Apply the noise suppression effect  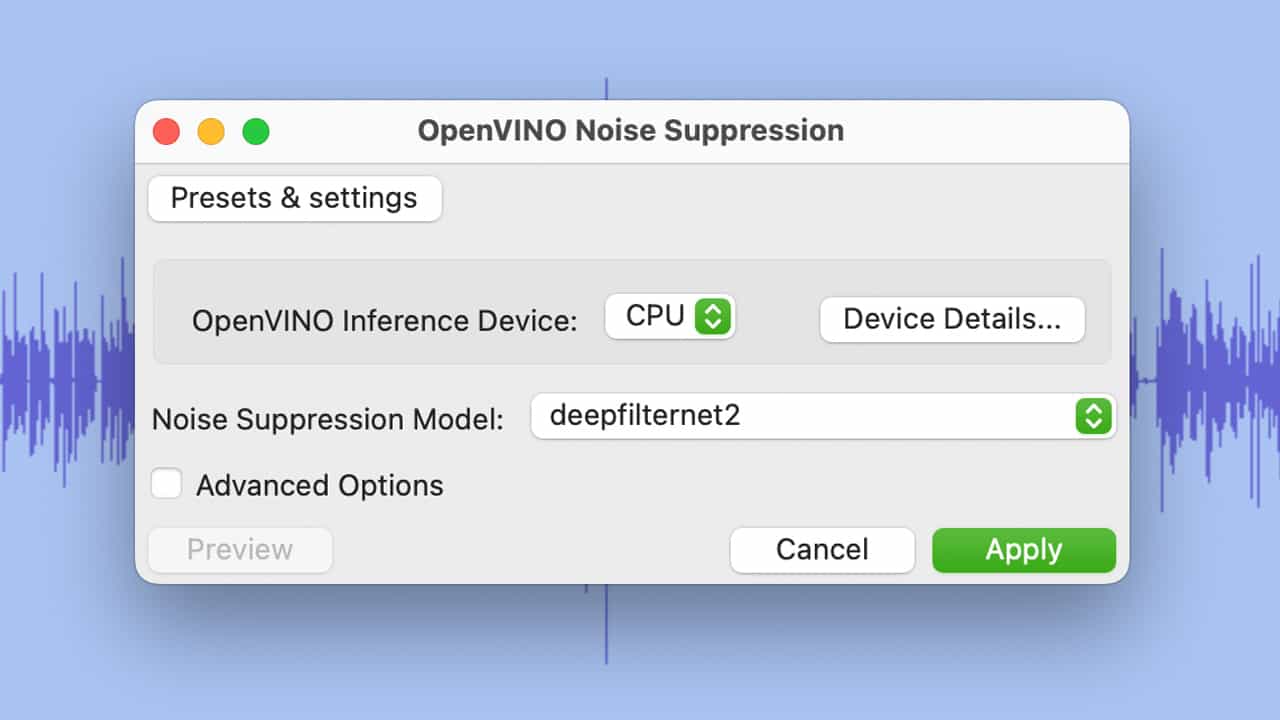click(x=1024, y=550)
